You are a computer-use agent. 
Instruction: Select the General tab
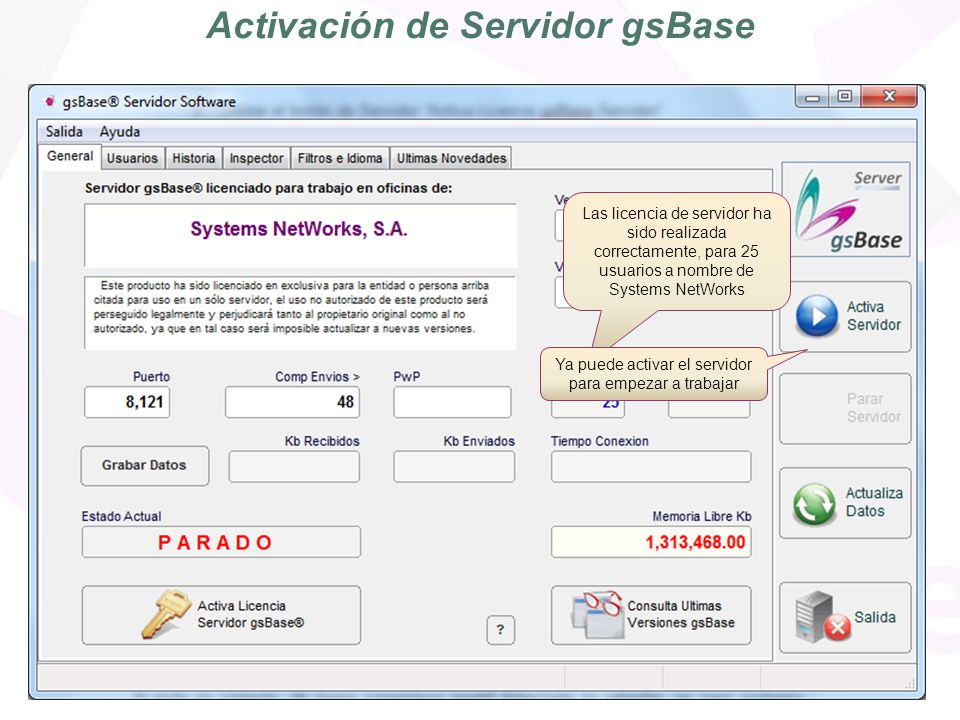(x=70, y=156)
